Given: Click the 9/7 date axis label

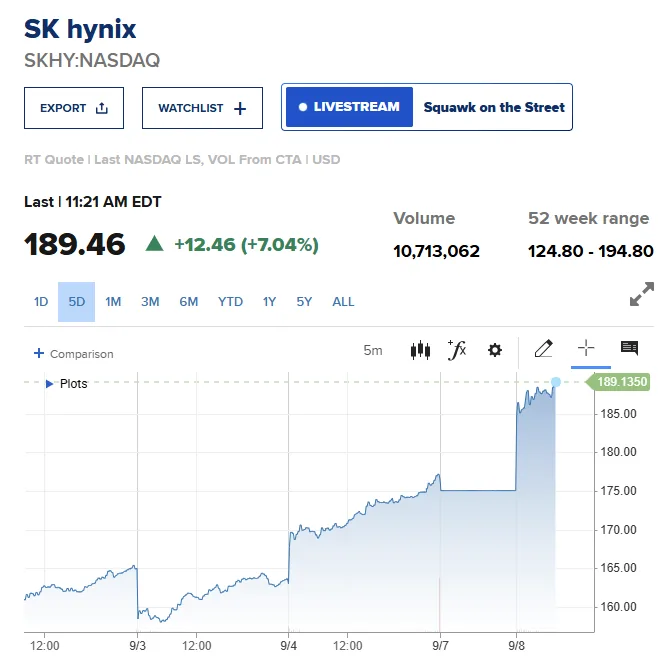Looking at the screenshot, I should click(440, 646).
